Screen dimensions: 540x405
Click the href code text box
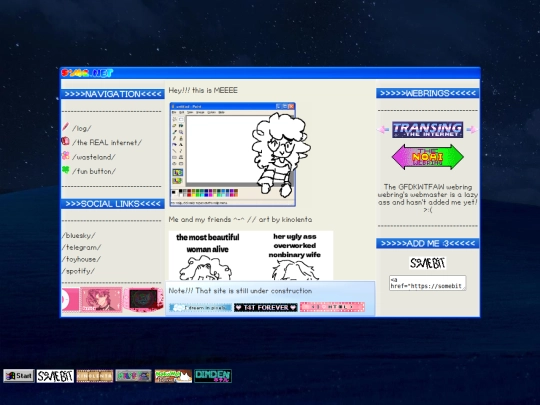click(427, 283)
